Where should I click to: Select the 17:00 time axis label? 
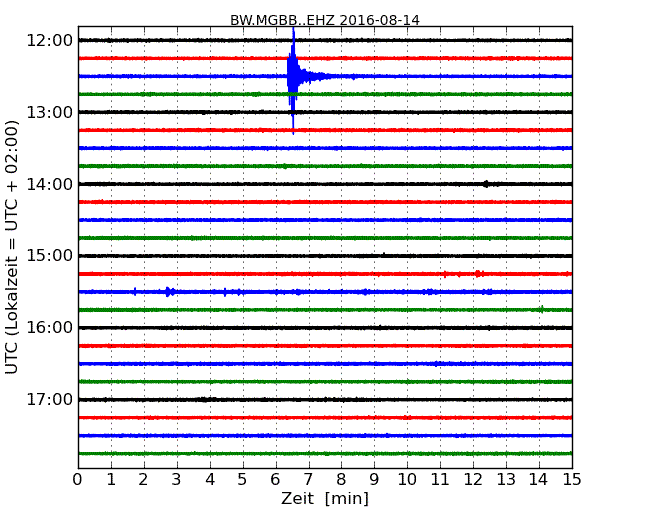point(49,400)
